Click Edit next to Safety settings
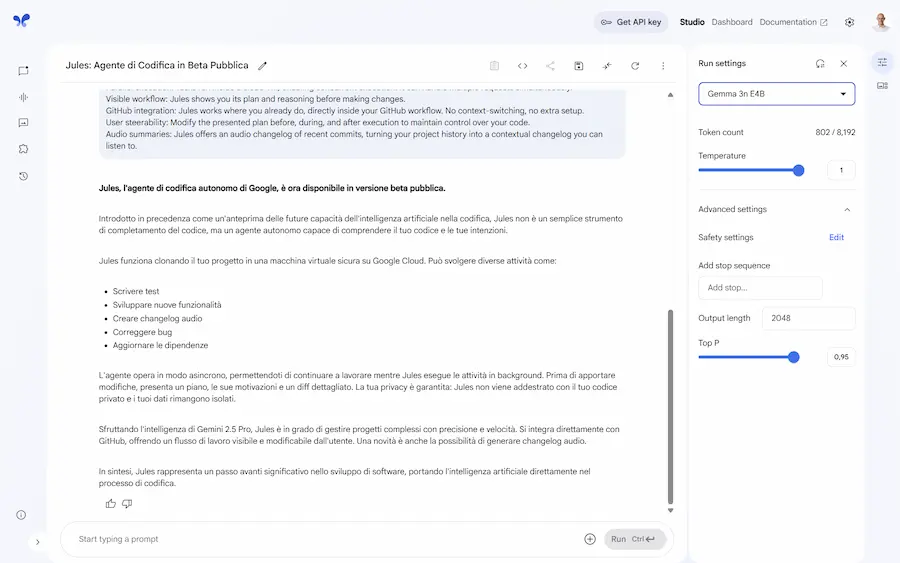Screen dimensions: 900x563 point(836,237)
